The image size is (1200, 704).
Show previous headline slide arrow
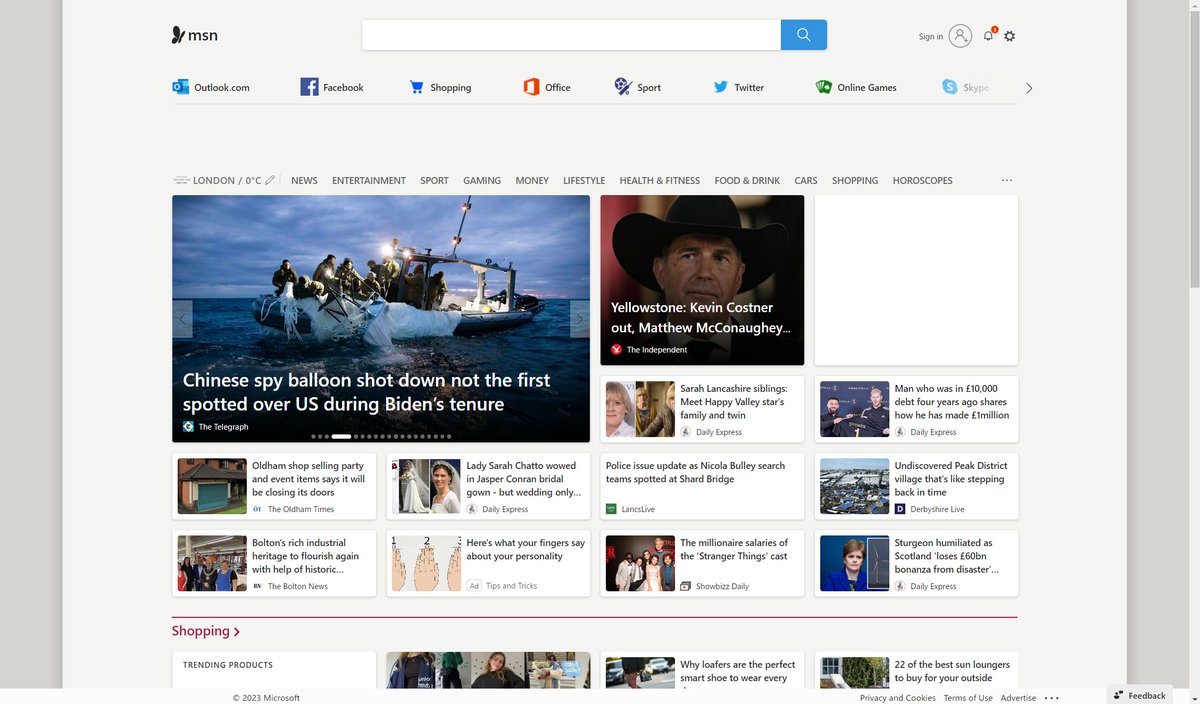[x=183, y=319]
